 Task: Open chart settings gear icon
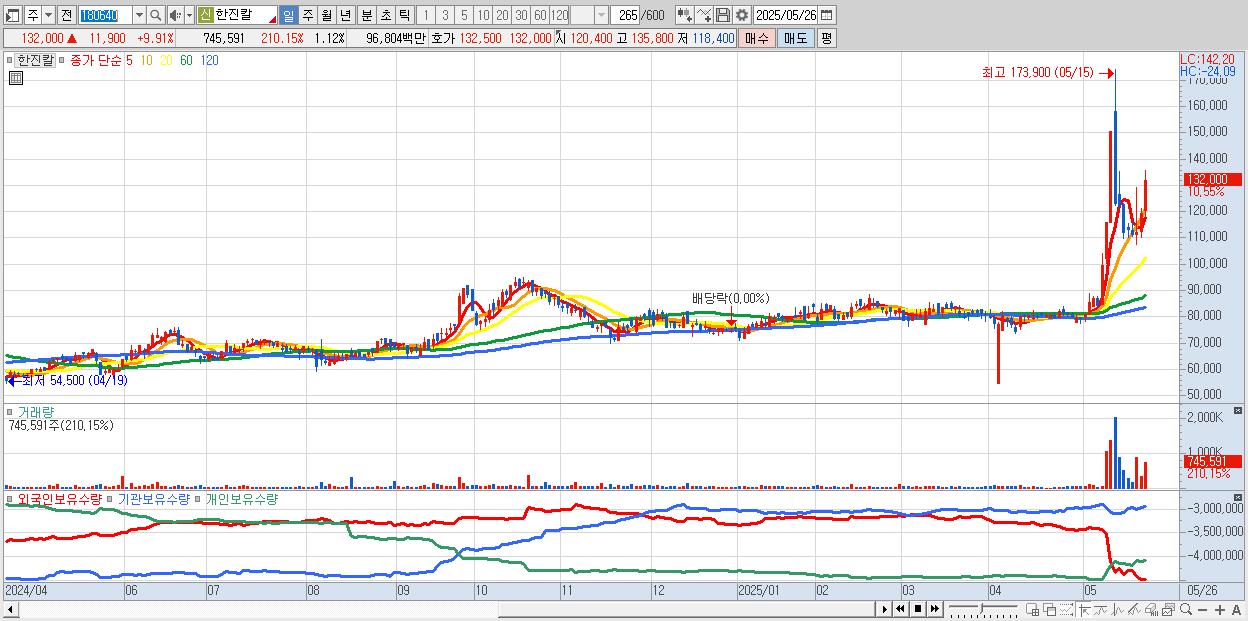[741, 15]
